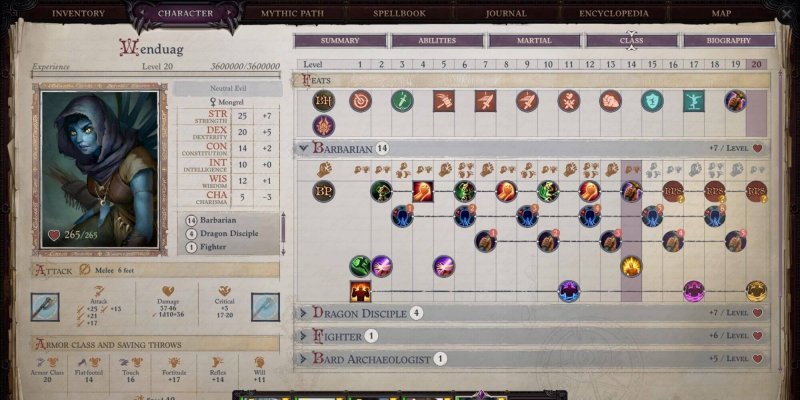The image size is (800, 400).
Task: Select the teal square feat at level 17
Action: tap(694, 101)
